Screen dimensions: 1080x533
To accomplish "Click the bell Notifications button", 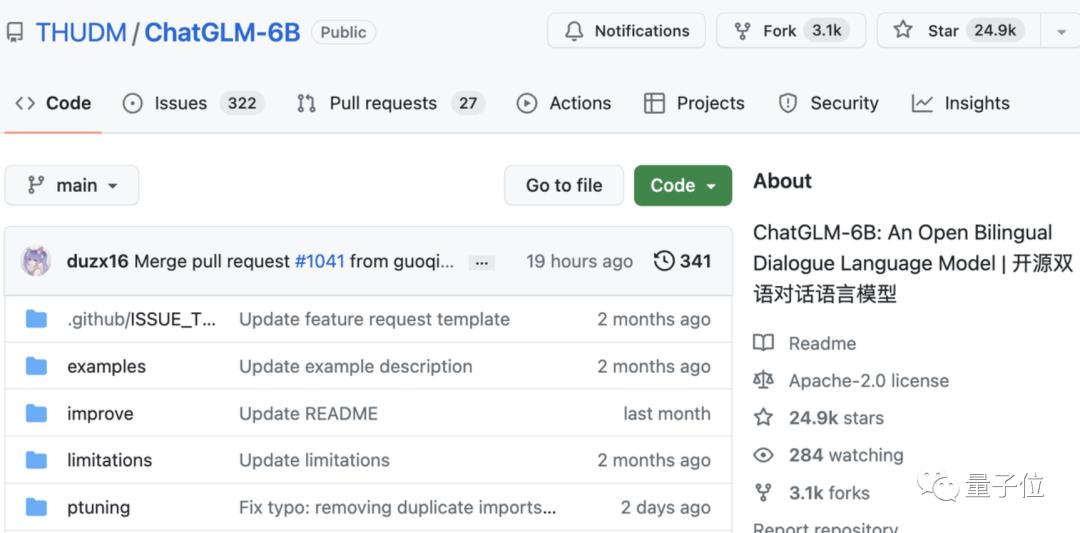I will (x=626, y=31).
